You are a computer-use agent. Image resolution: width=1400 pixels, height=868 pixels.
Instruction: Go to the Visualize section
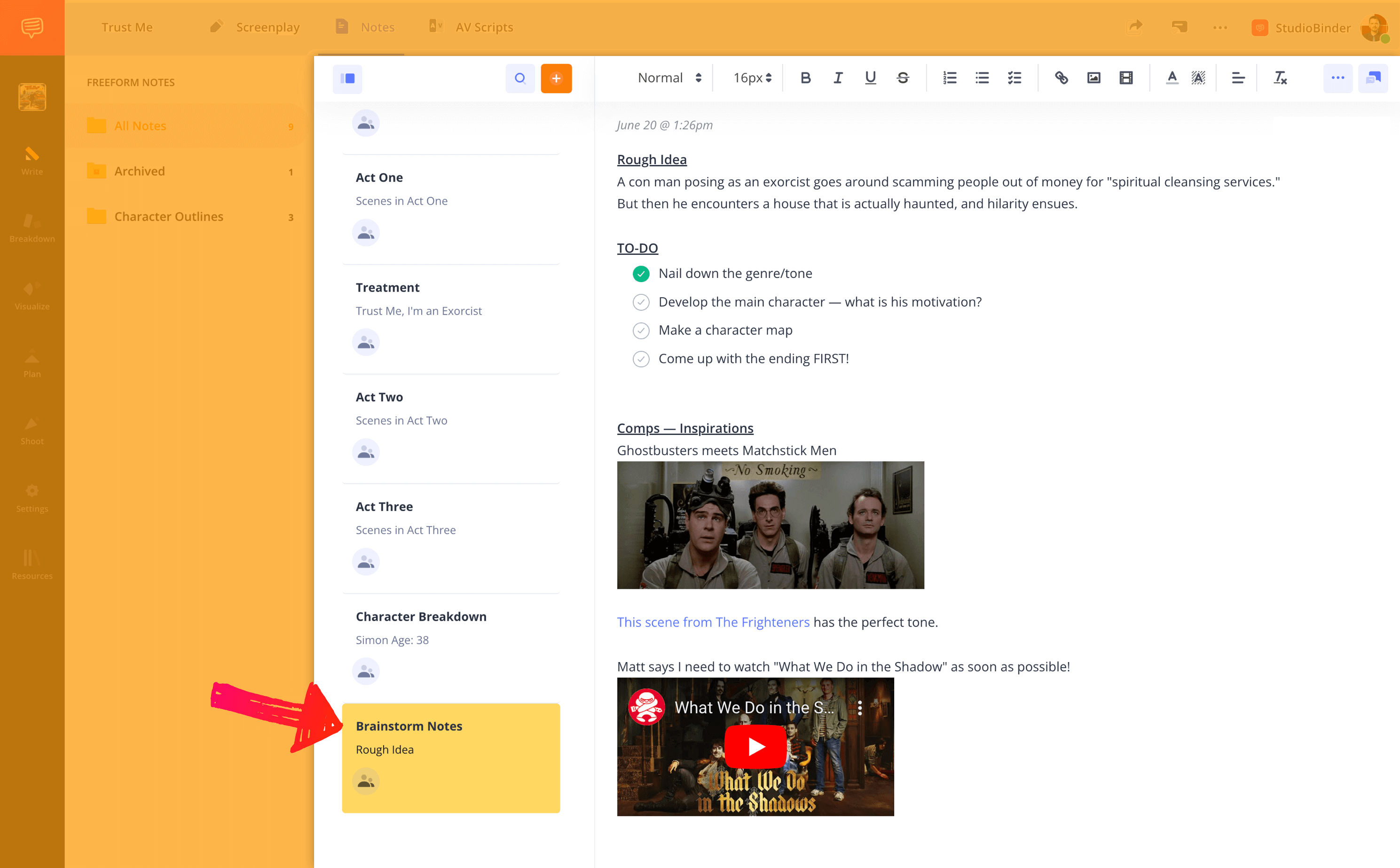pyautogui.click(x=32, y=296)
